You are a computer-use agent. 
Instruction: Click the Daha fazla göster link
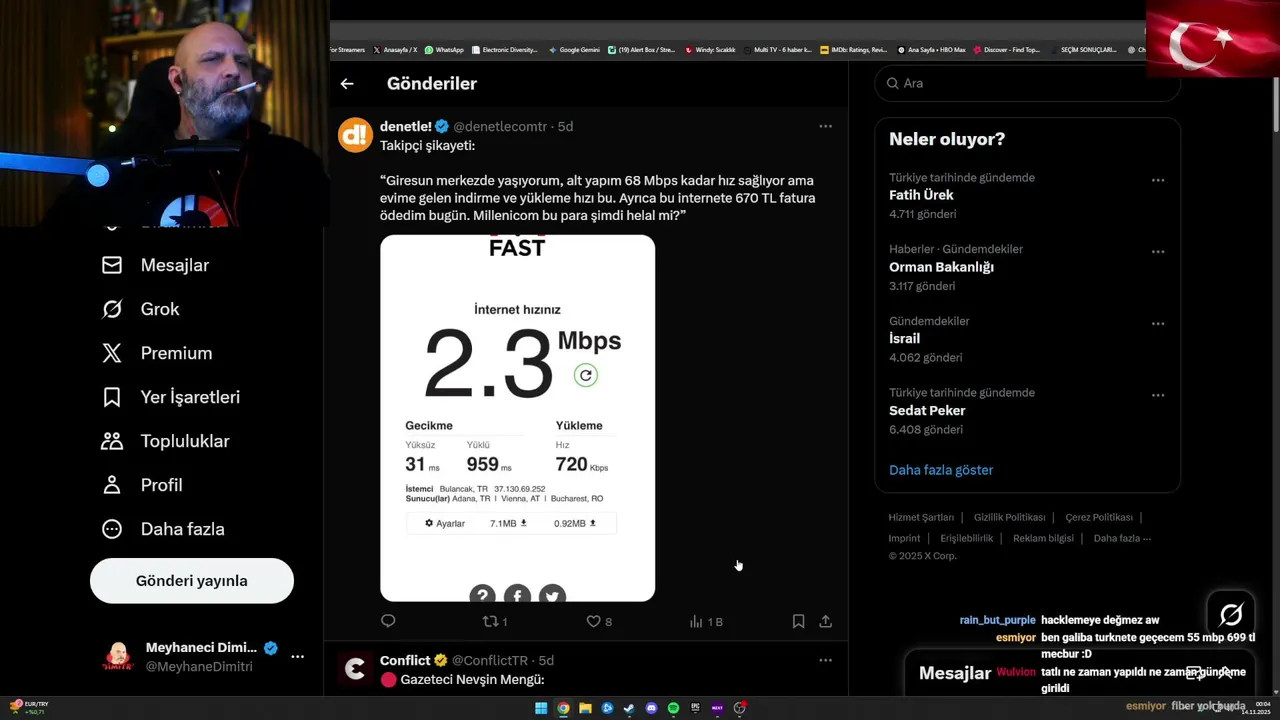(x=941, y=470)
